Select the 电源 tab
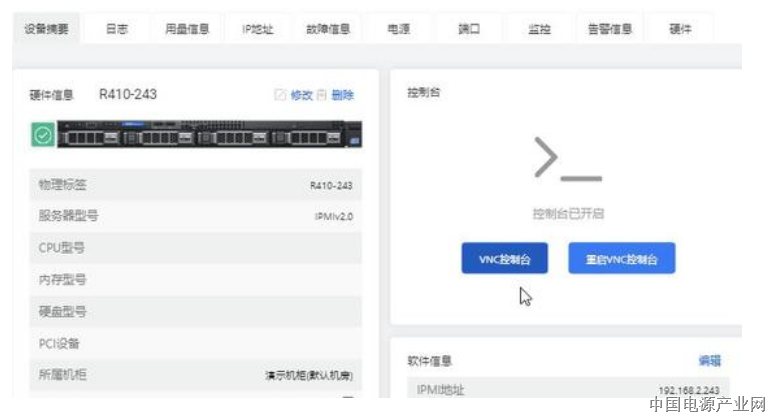The image size is (767, 415). tap(398, 29)
